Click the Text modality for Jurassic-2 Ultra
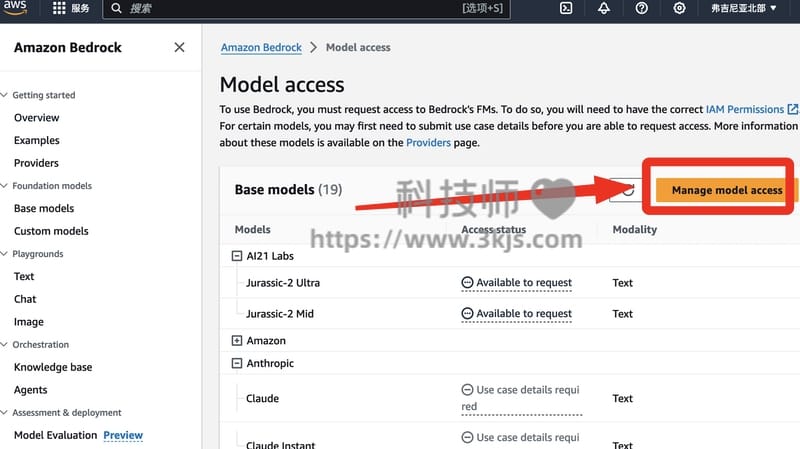Viewport: 800px width, 449px height. 622,283
